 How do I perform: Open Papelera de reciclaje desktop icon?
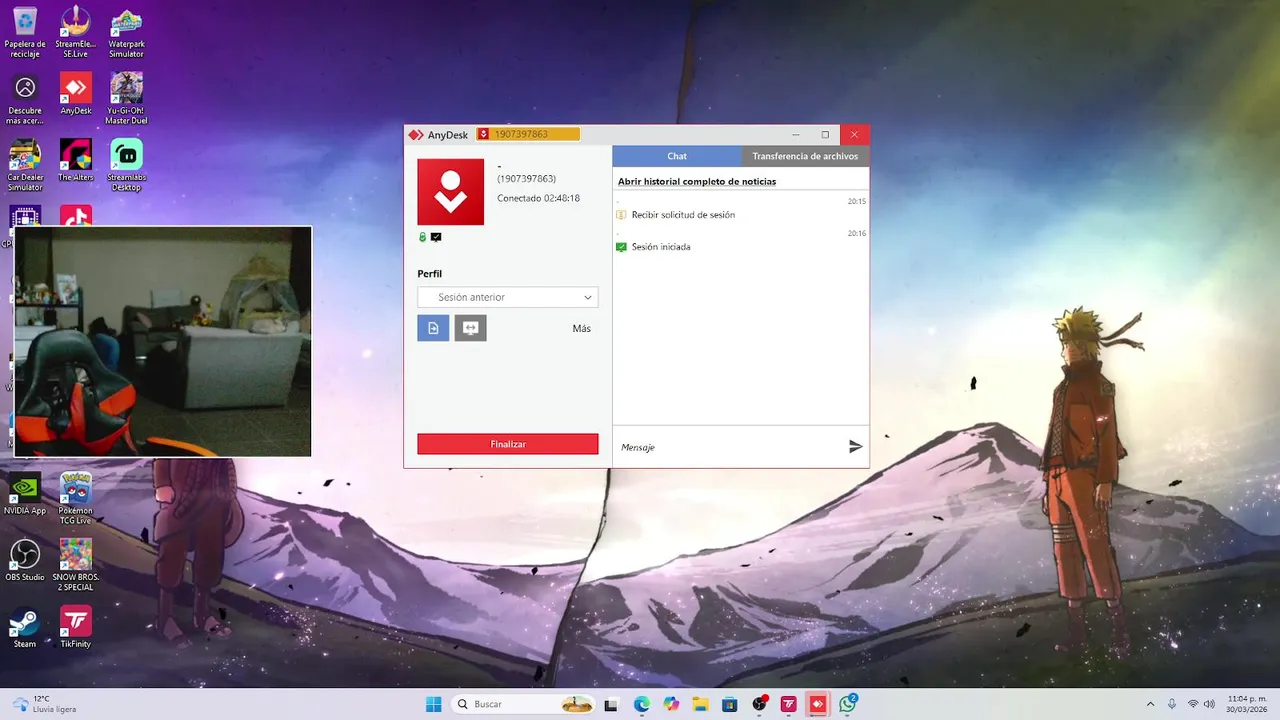(x=25, y=32)
